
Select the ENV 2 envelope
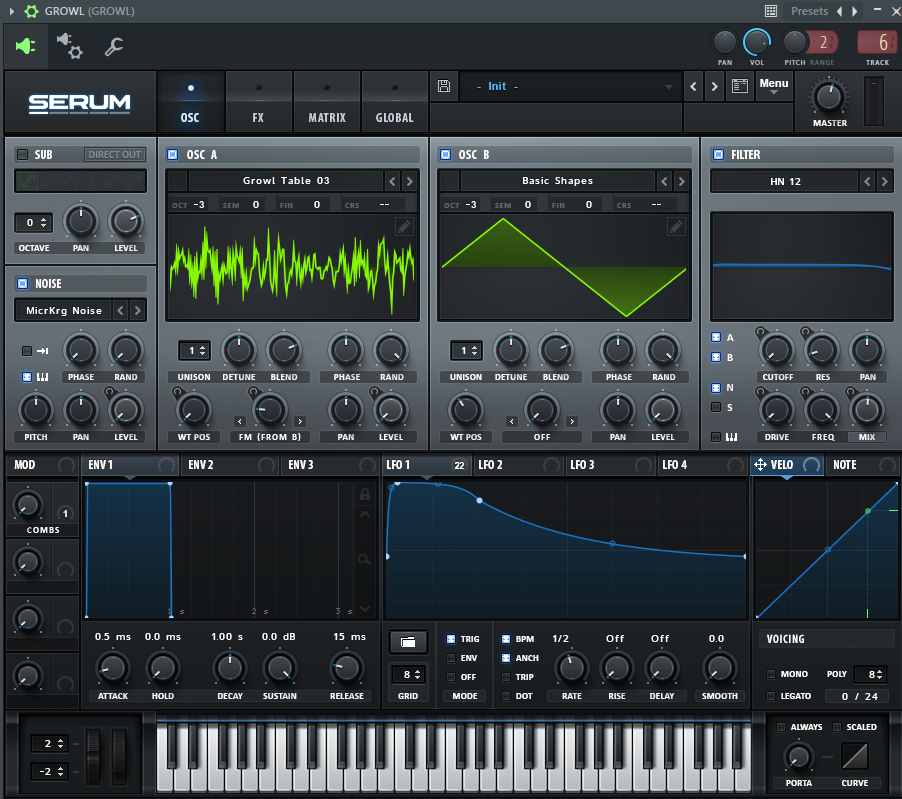click(201, 465)
